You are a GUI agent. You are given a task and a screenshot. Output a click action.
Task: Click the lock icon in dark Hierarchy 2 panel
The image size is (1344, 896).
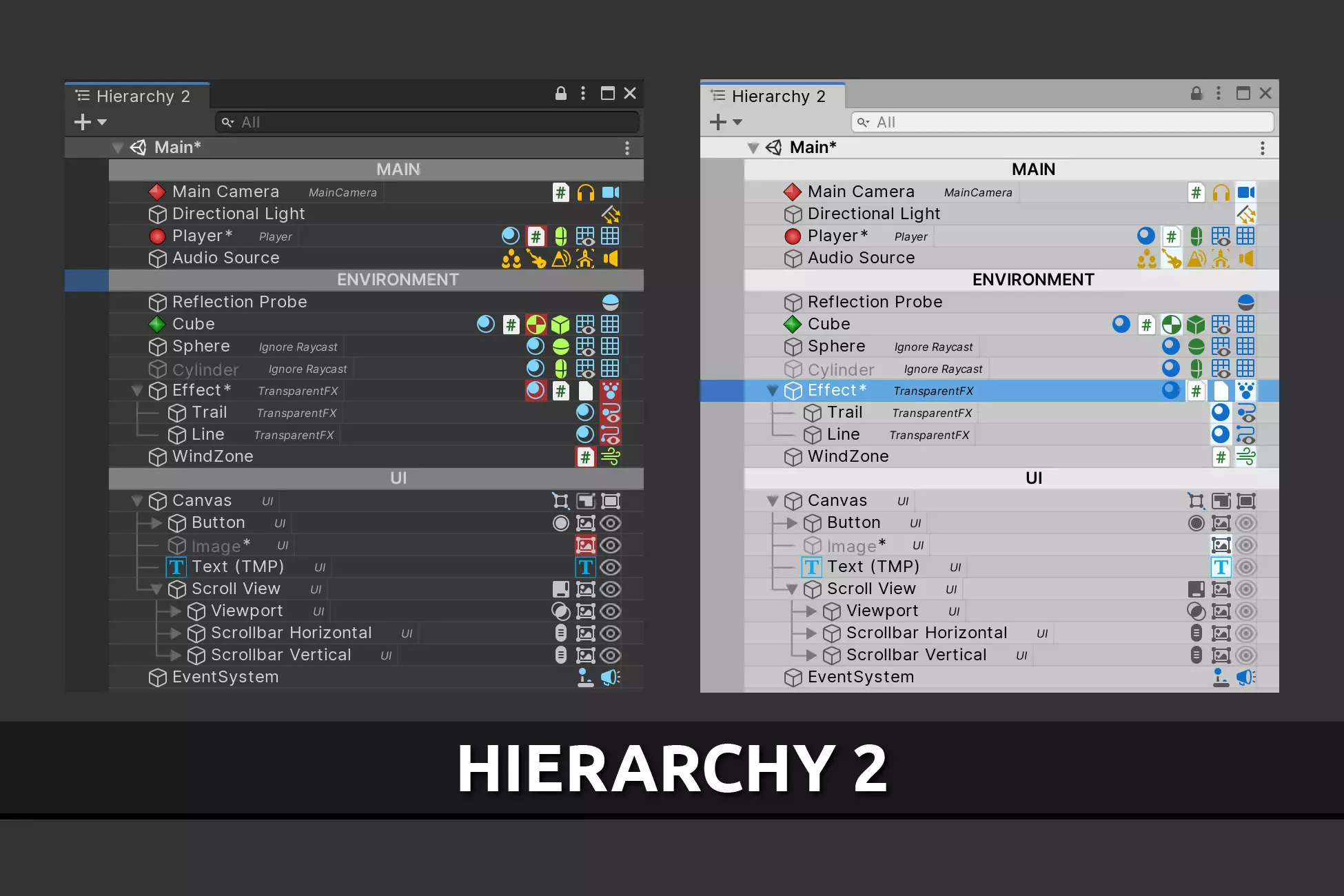[561, 93]
